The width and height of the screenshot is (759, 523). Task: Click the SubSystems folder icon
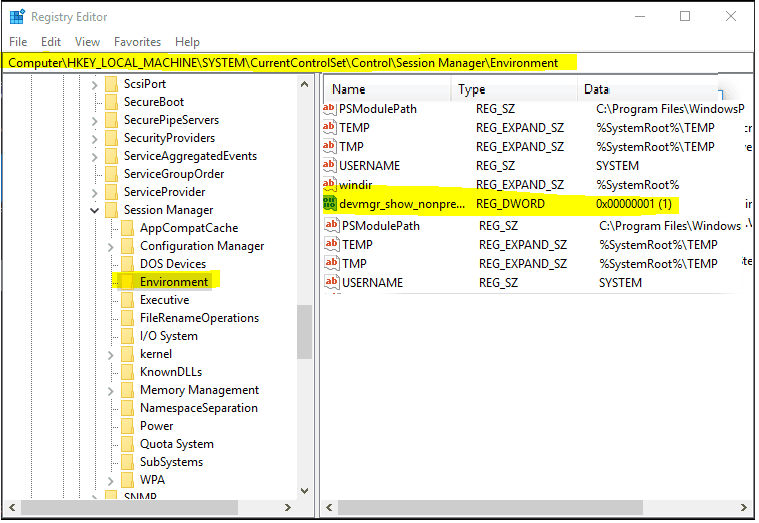[127, 461]
